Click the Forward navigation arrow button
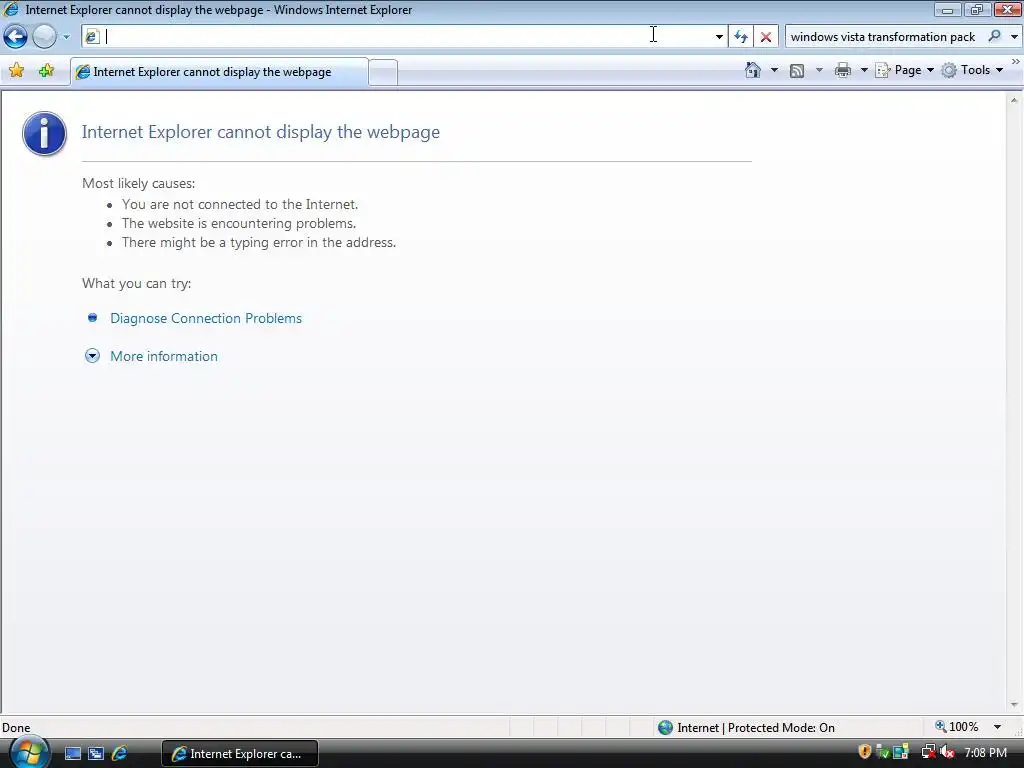This screenshot has width=1024, height=768. [44, 37]
